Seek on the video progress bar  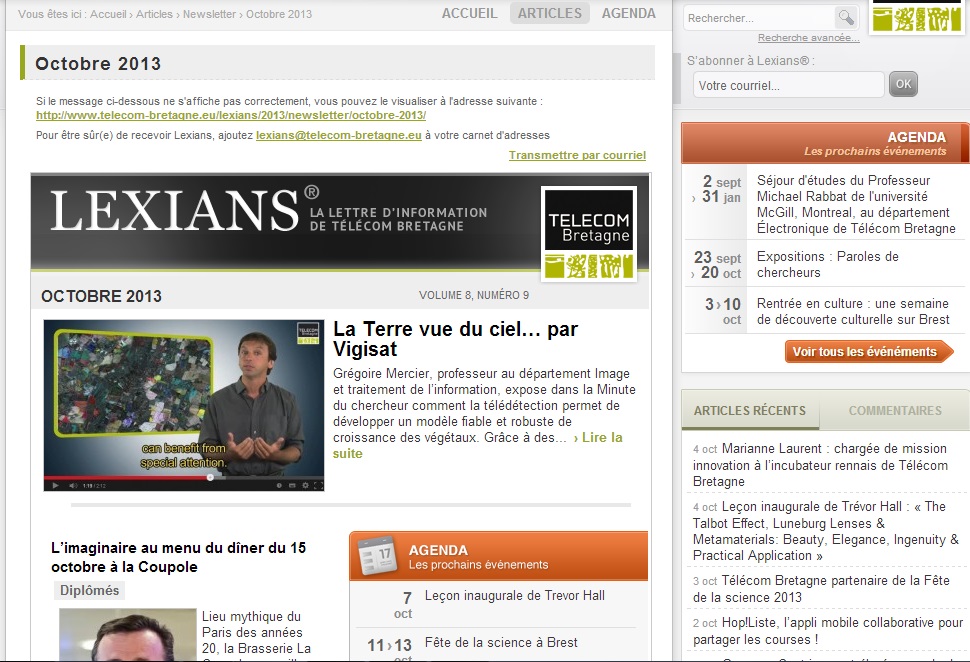[x=184, y=478]
